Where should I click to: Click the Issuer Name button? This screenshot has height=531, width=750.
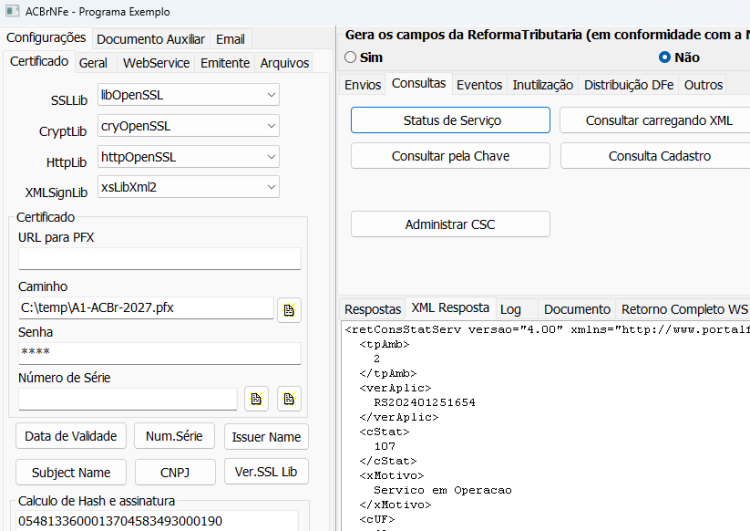[x=266, y=437]
